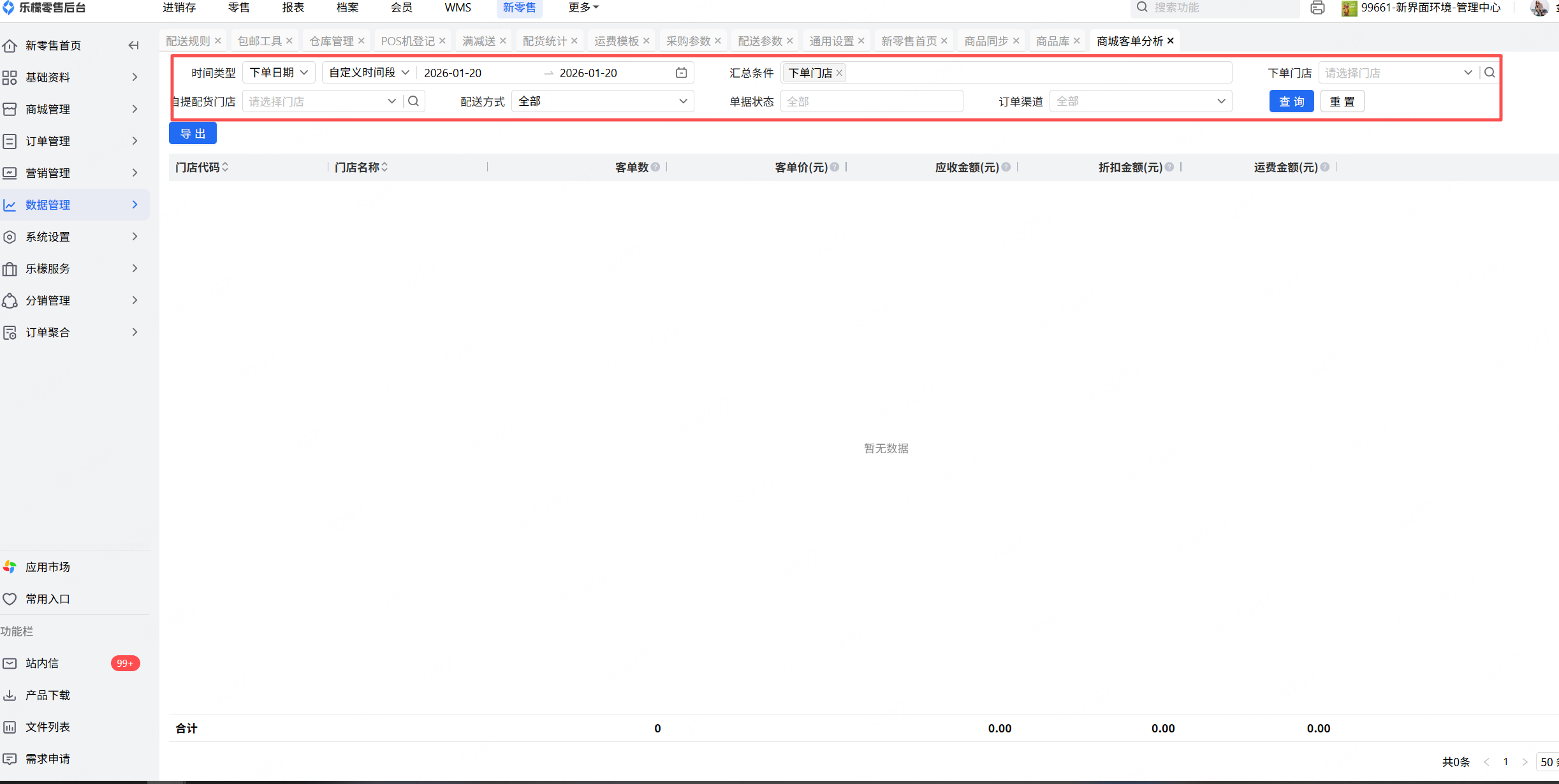
Task: Open 应用市场 from the sidebar
Action: [x=47, y=567]
